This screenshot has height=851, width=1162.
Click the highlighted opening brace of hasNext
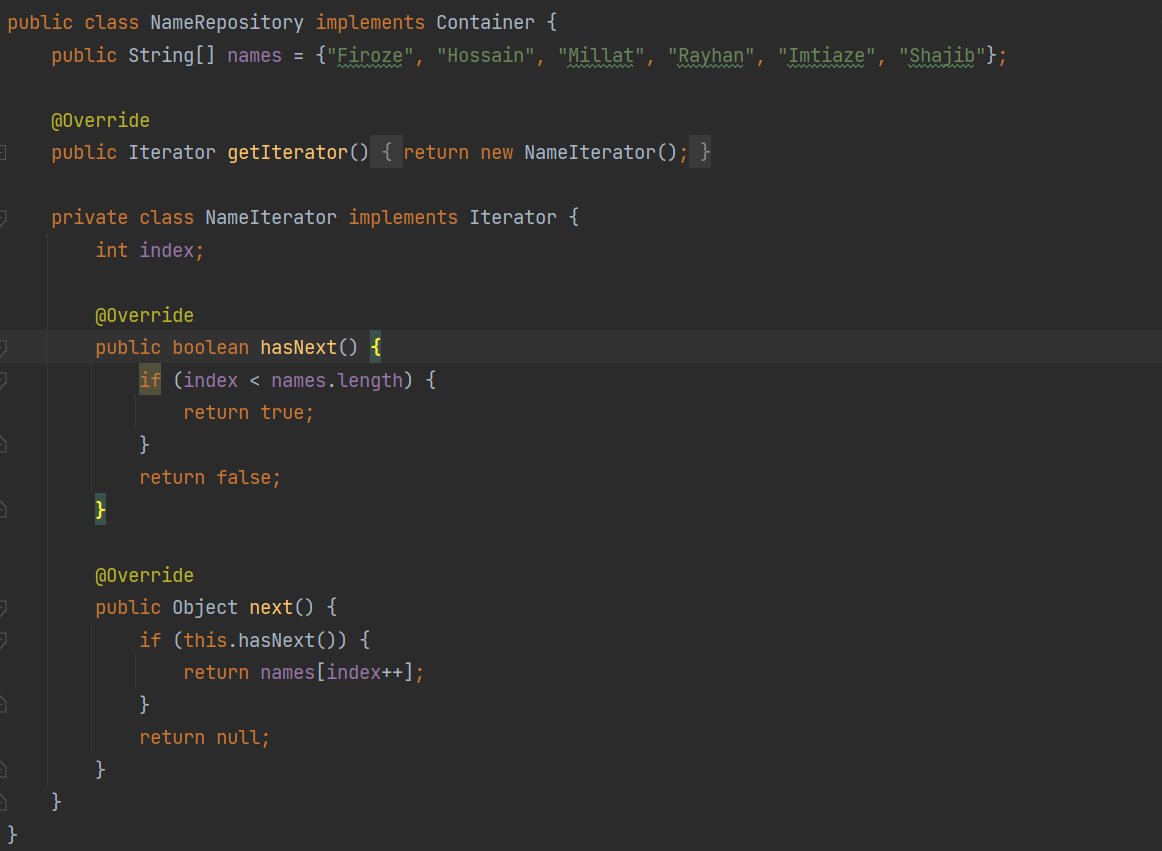376,347
